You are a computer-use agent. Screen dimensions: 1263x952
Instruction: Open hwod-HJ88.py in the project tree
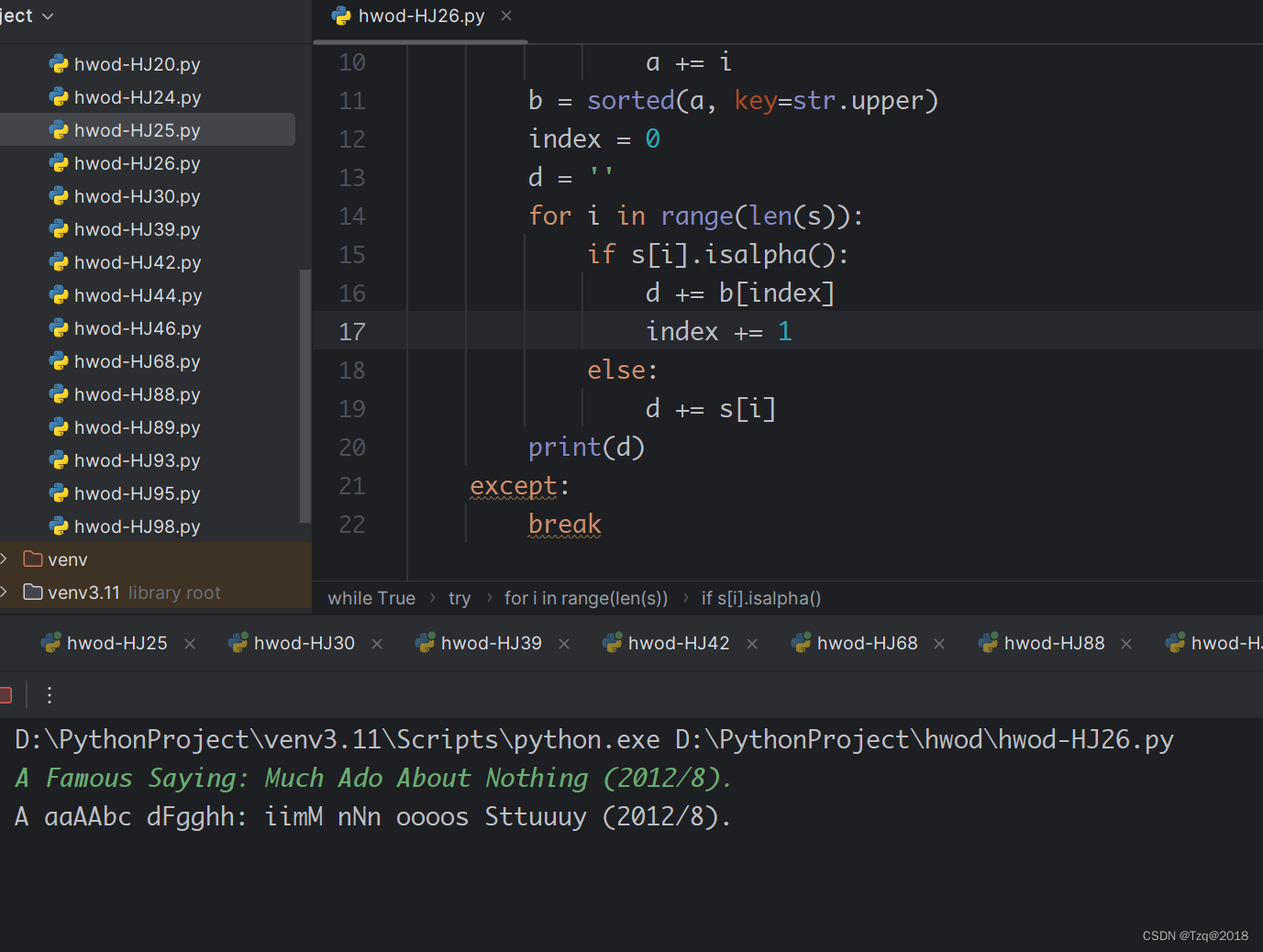[x=137, y=394]
